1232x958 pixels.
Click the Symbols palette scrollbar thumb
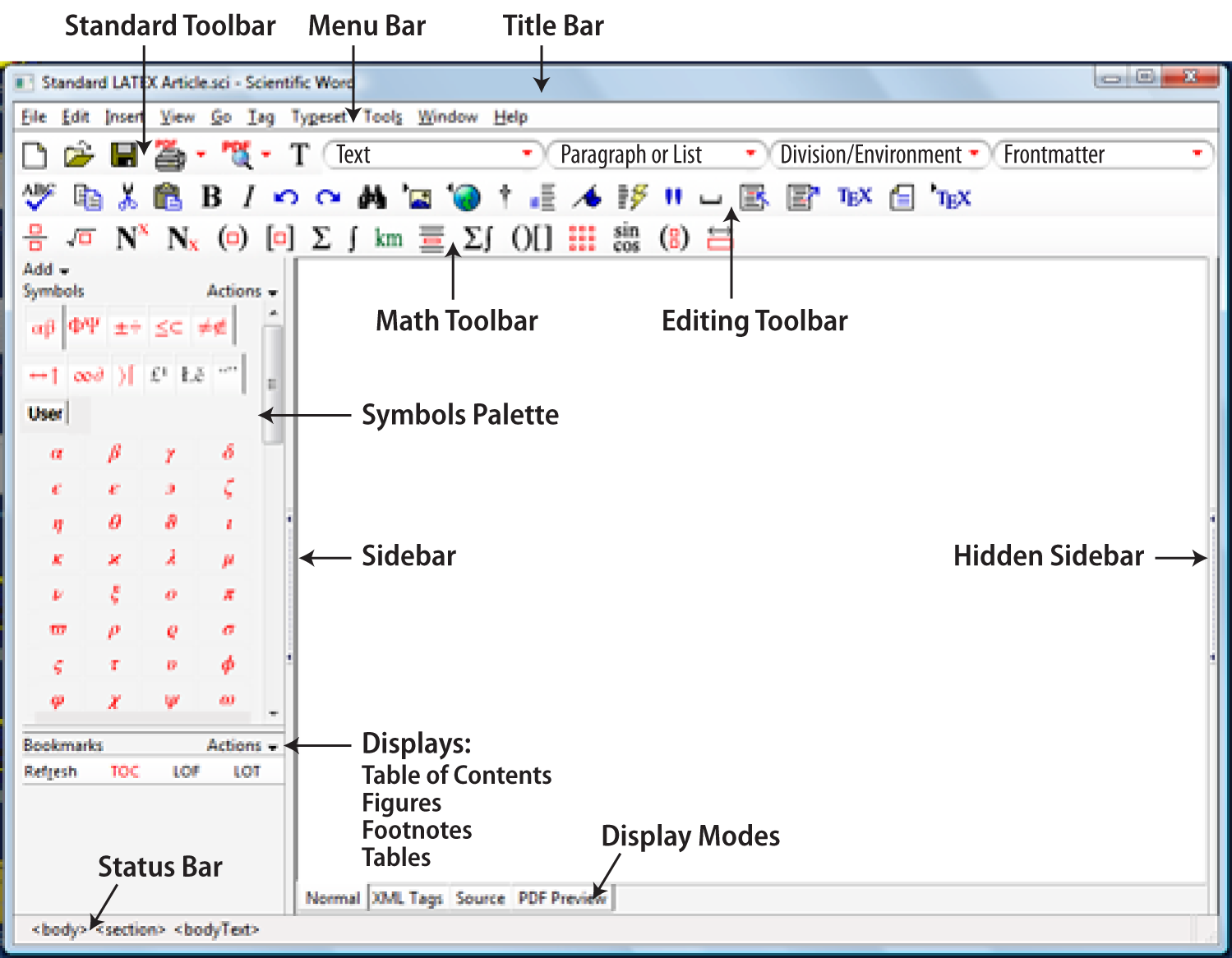tap(272, 385)
